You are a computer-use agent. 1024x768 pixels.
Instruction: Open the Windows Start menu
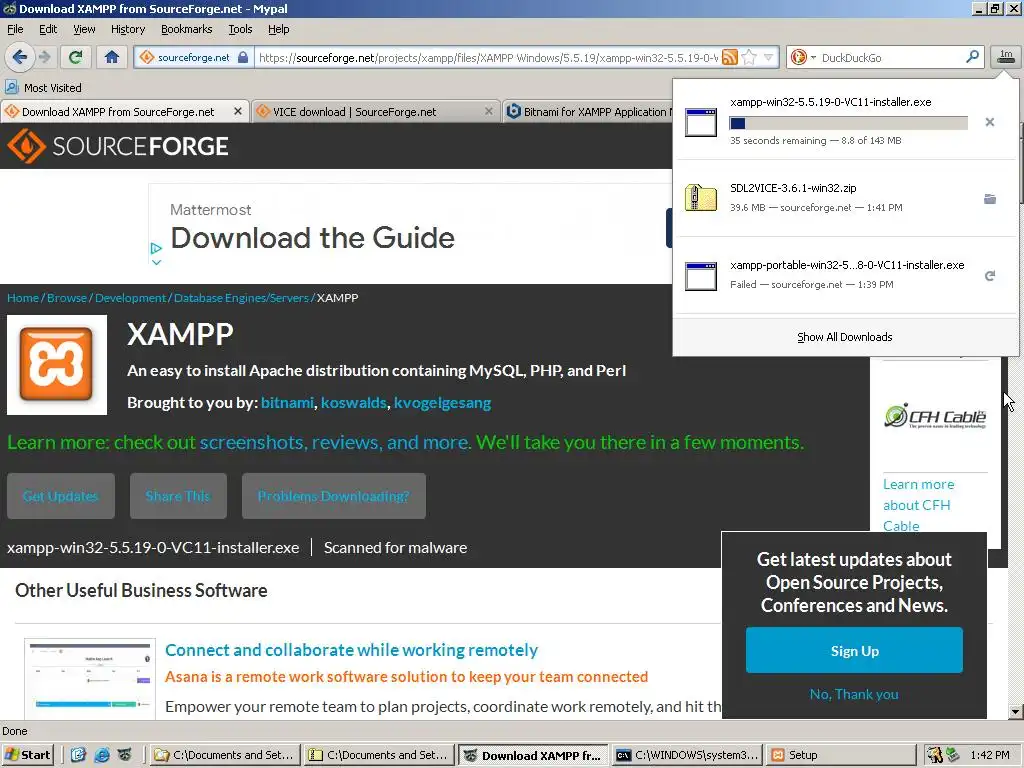tap(27, 755)
